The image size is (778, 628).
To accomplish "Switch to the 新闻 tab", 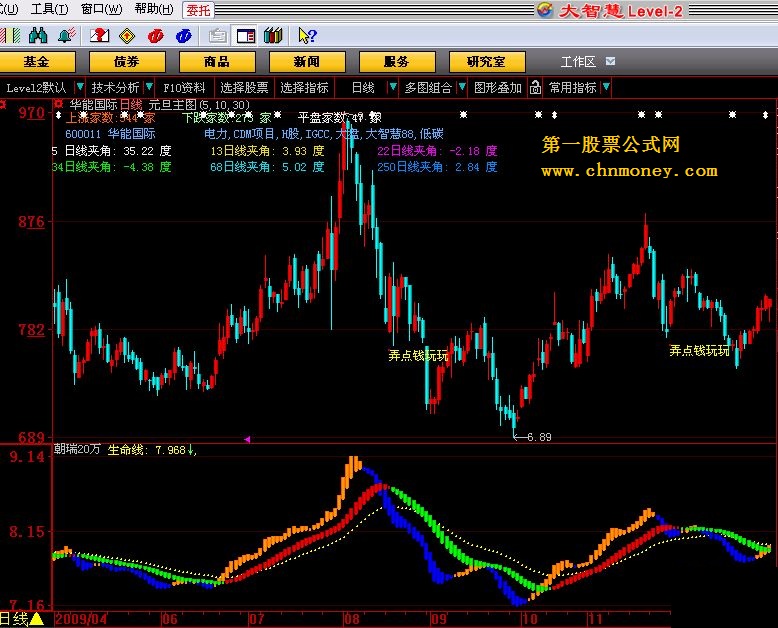I will [x=307, y=62].
